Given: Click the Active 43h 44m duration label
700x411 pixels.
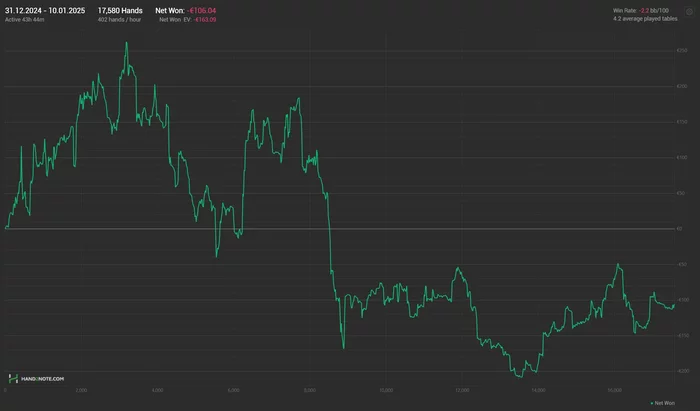Looking at the screenshot, I should [25, 20].
